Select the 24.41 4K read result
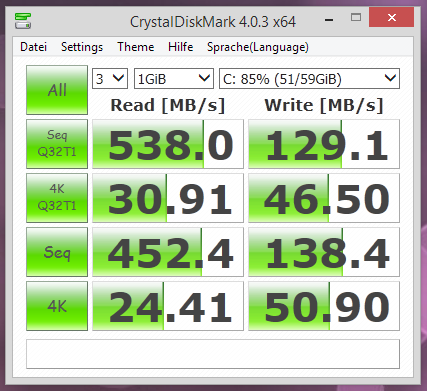Viewport: 427px width, 391px height. 168,306
